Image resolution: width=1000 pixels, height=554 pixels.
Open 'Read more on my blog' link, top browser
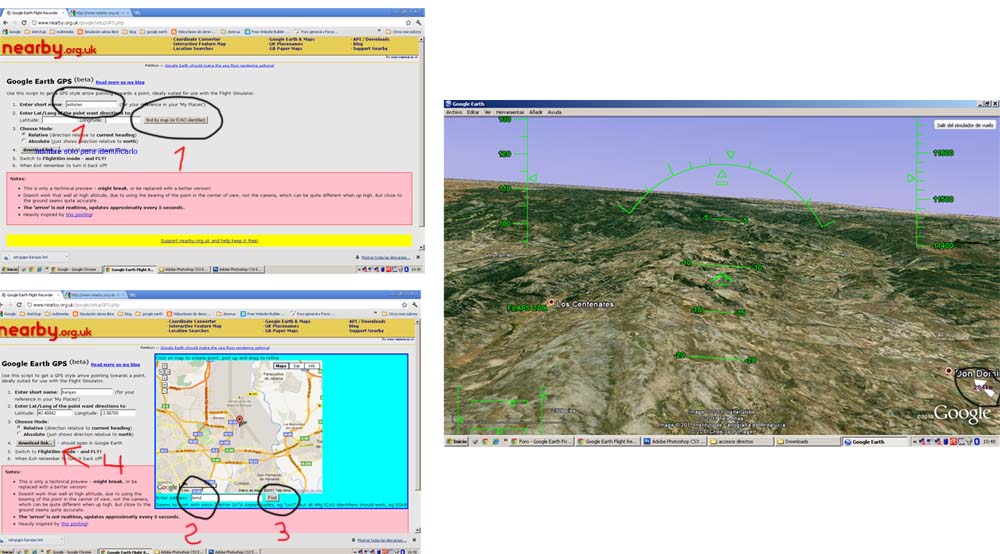pos(120,82)
